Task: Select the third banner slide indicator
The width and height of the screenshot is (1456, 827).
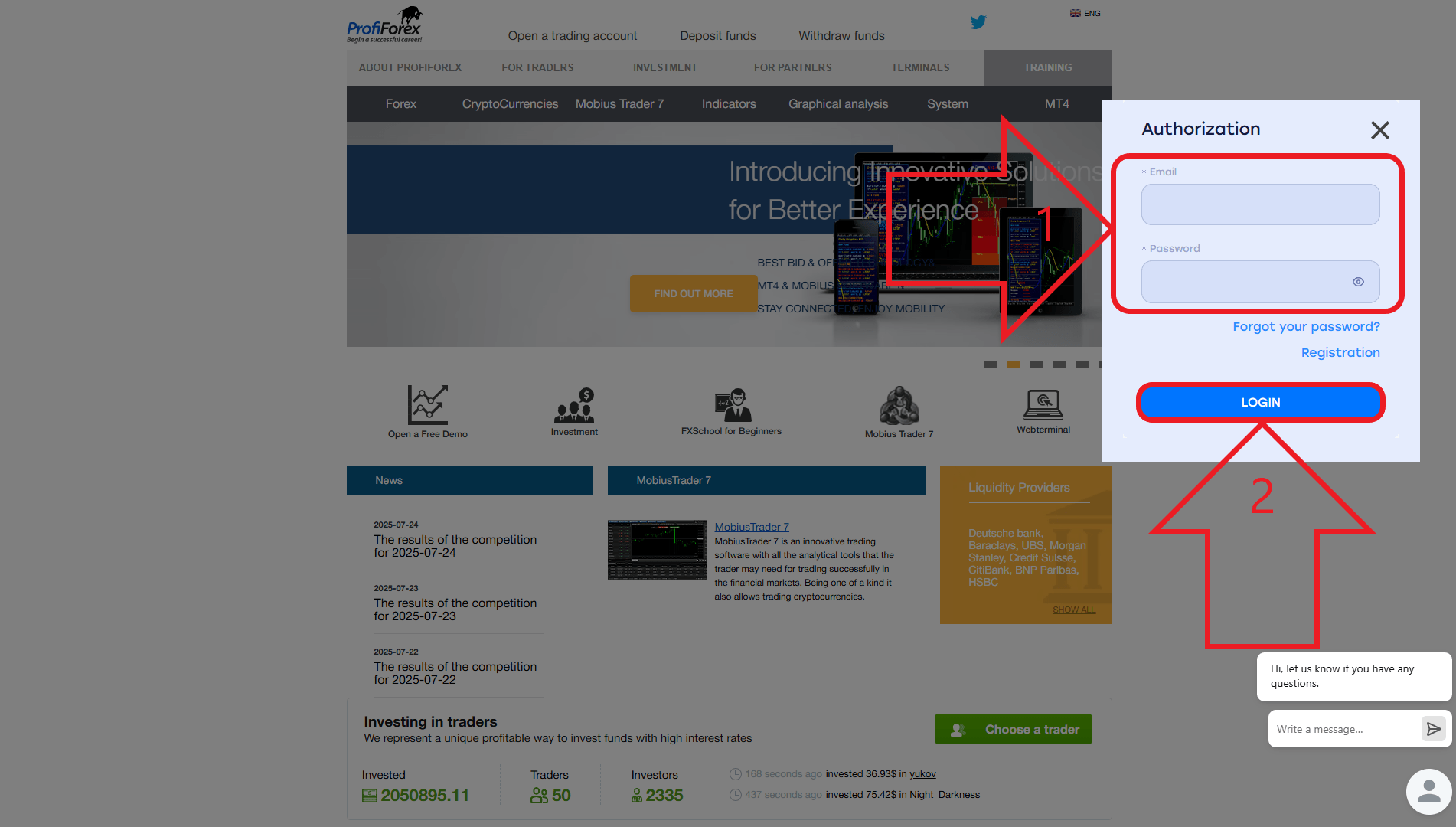Action: (x=1037, y=364)
